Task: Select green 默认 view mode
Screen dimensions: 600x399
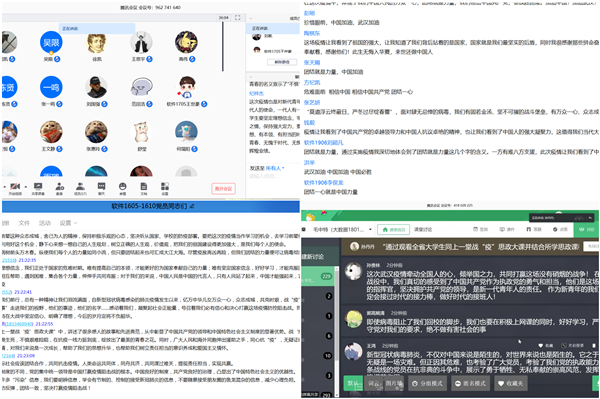Action: (x=353, y=383)
